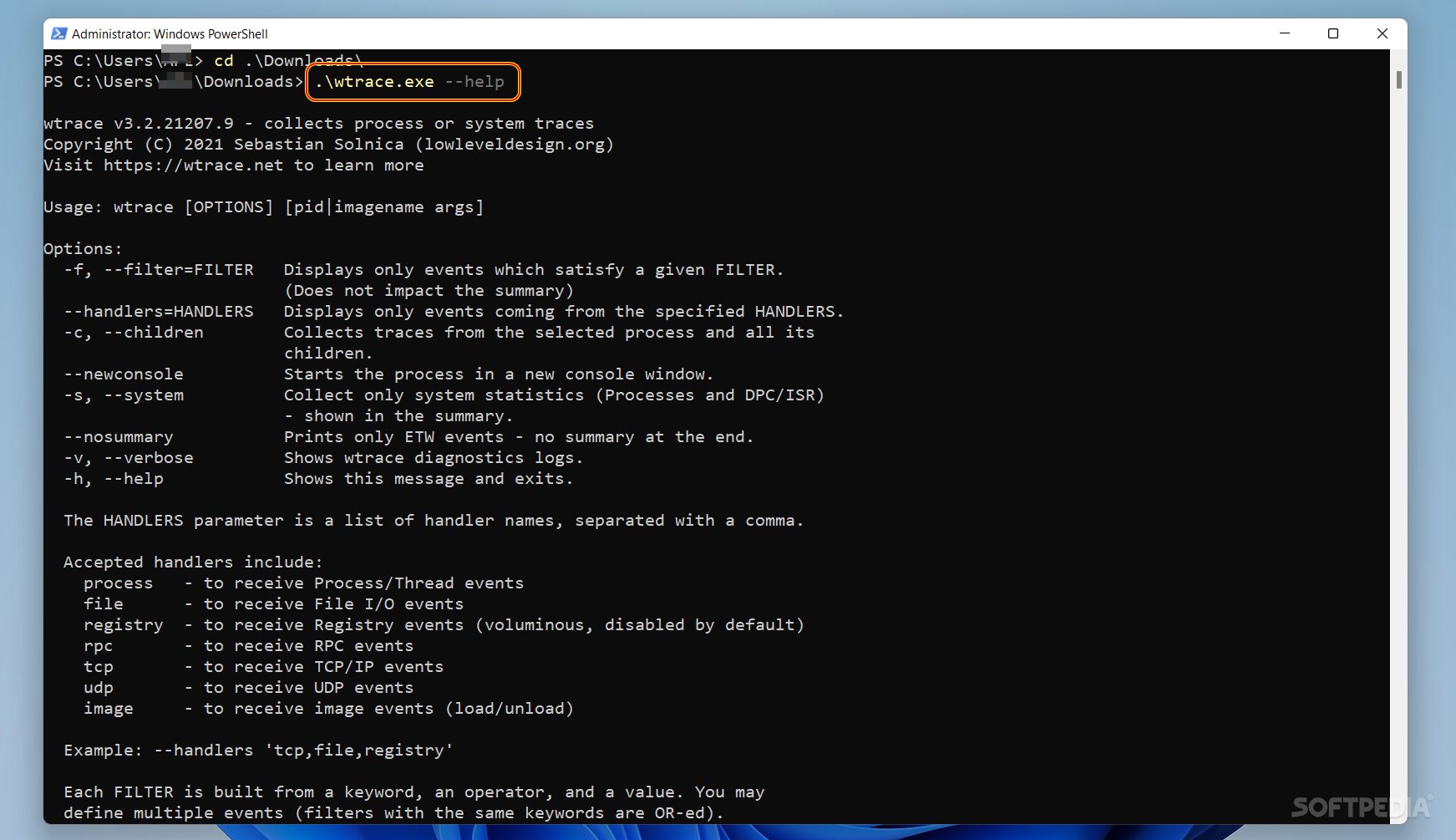The height and width of the screenshot is (840, 1456).
Task: Click the '--handlers=HANDLERS' option
Action: click(x=159, y=312)
